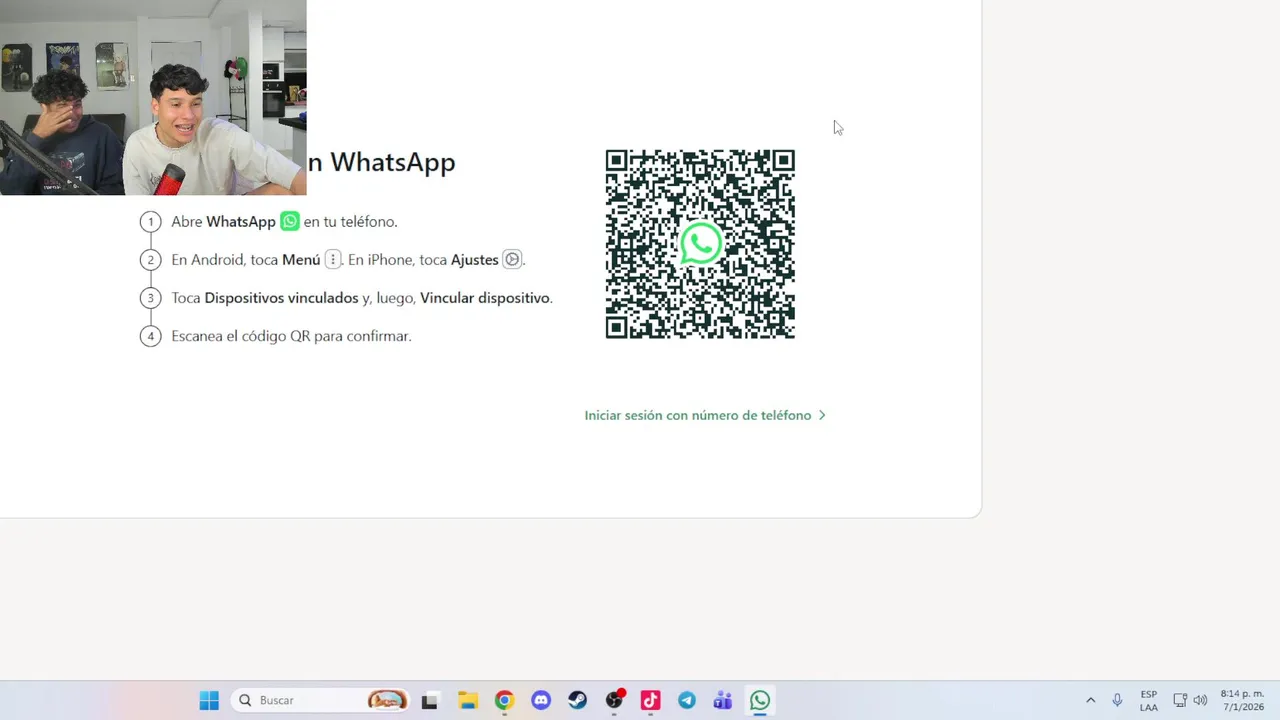
Task: Click the Android Menú three-dots icon
Action: [333, 259]
